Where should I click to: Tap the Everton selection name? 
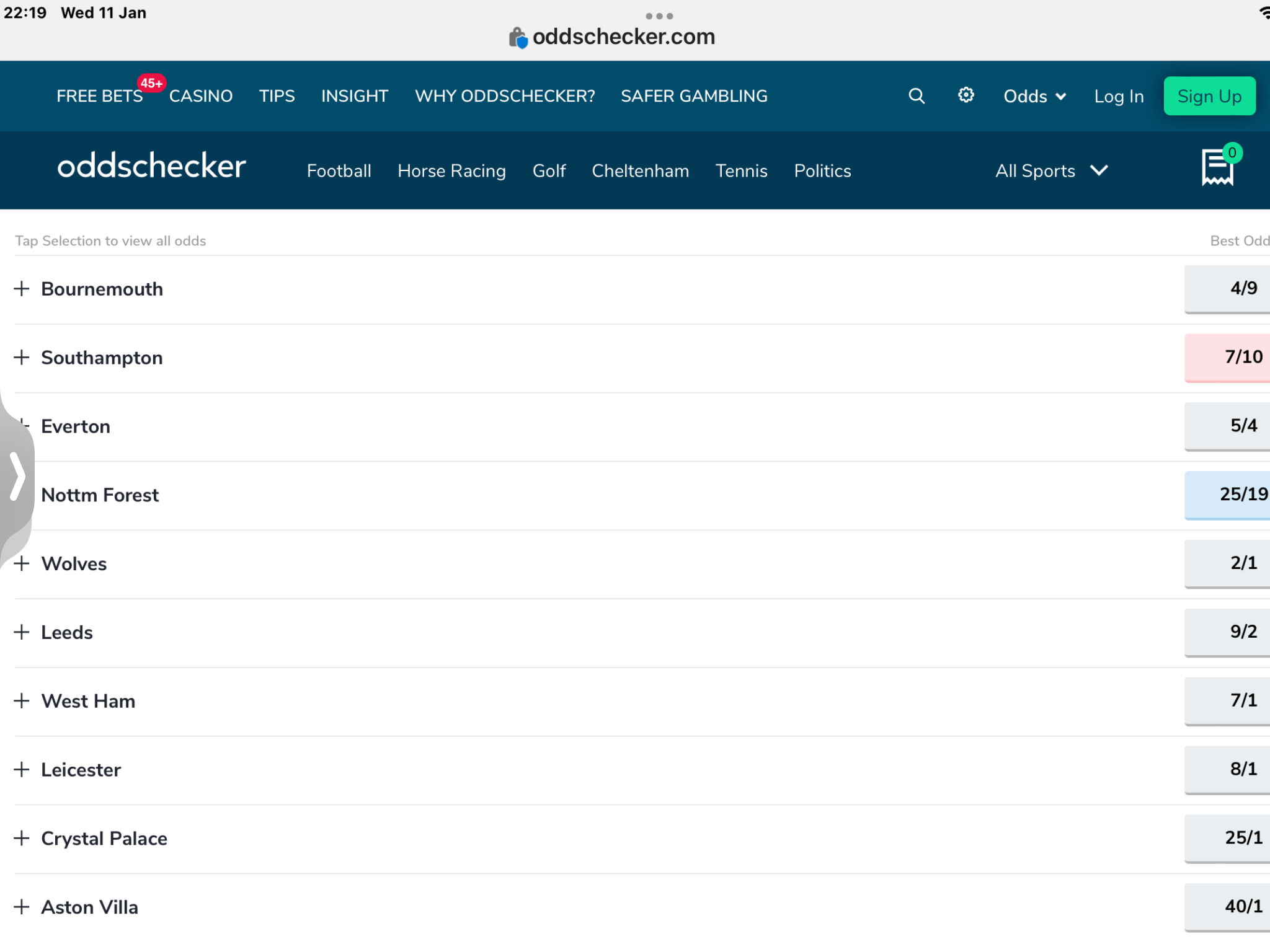click(x=76, y=426)
